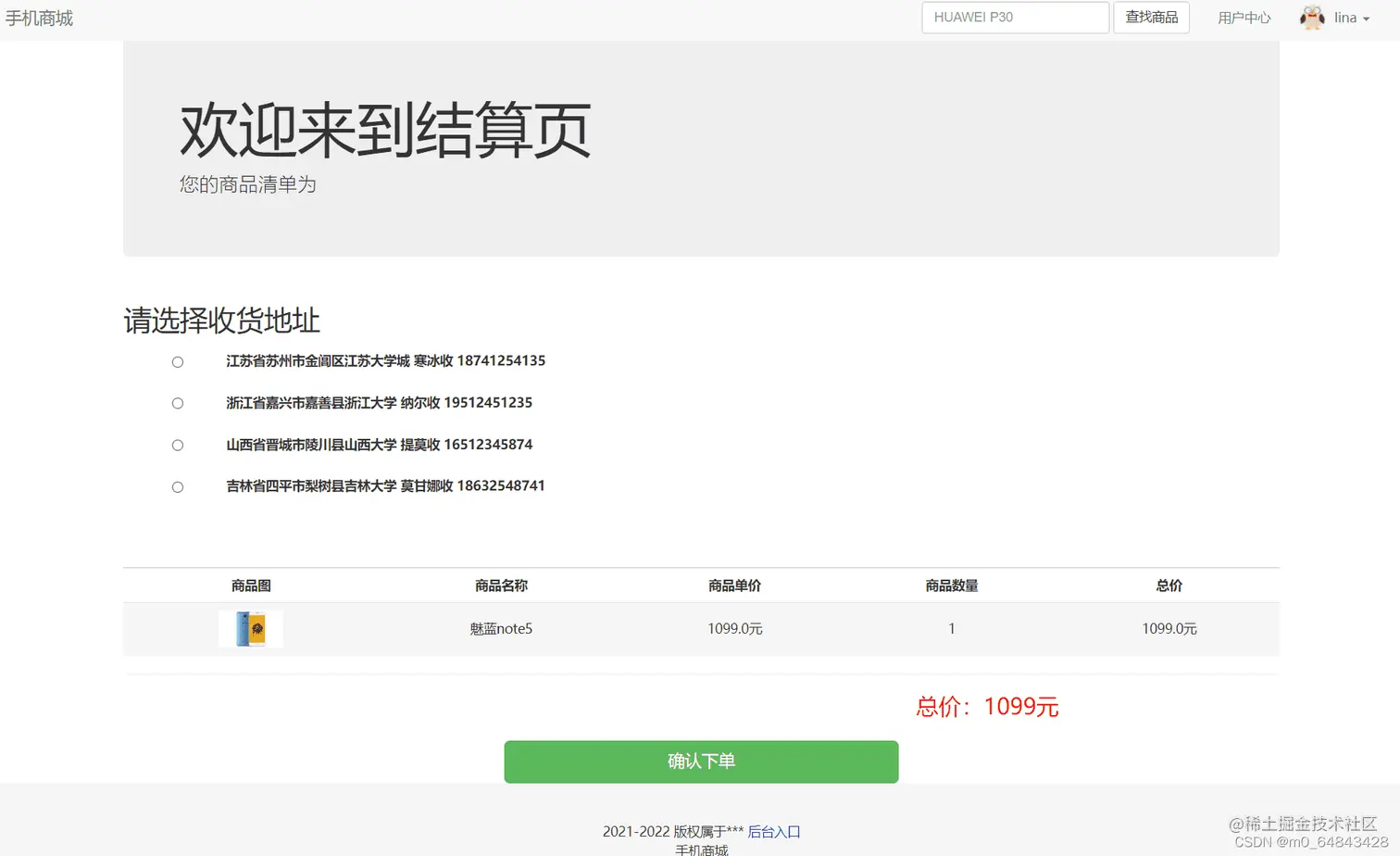Image resolution: width=1400 pixels, height=856 pixels.
Task: Click the 商品图 column header
Action: coord(250,585)
